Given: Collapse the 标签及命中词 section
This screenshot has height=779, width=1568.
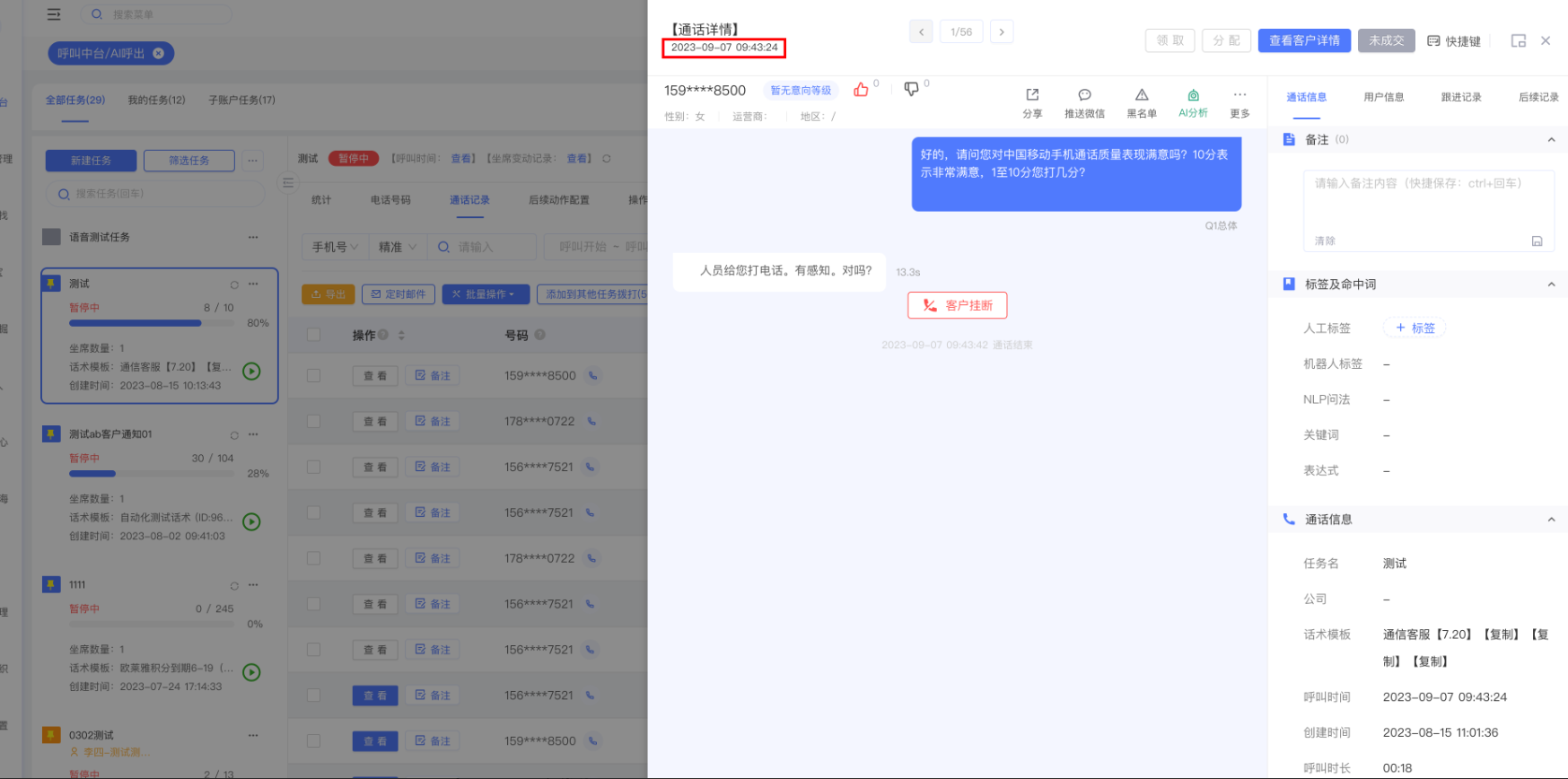Looking at the screenshot, I should (1551, 284).
